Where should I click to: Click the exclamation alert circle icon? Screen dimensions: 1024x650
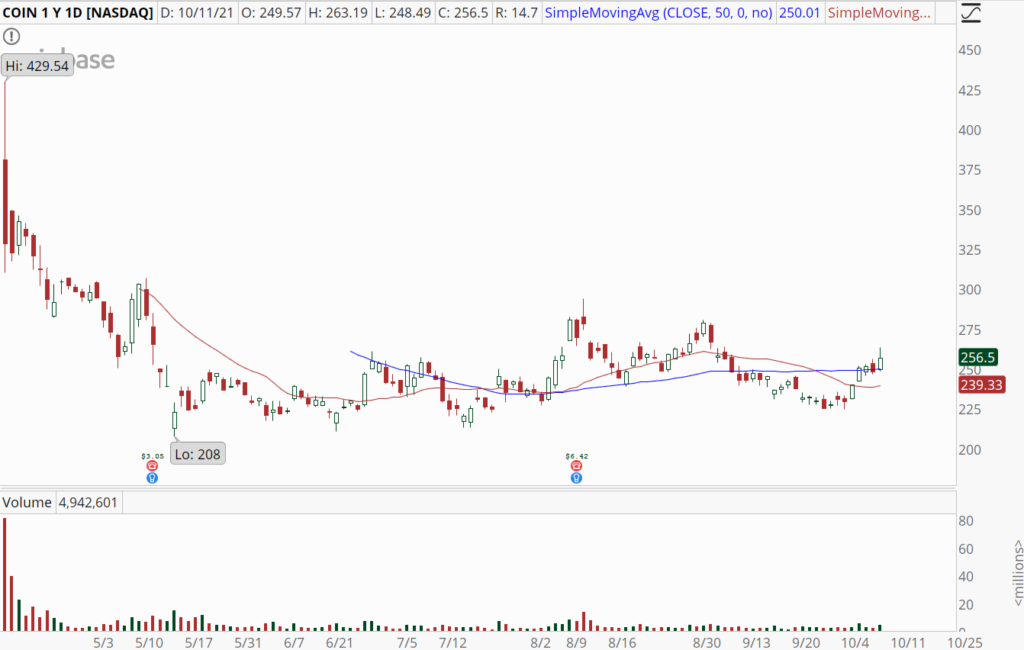click(12, 37)
